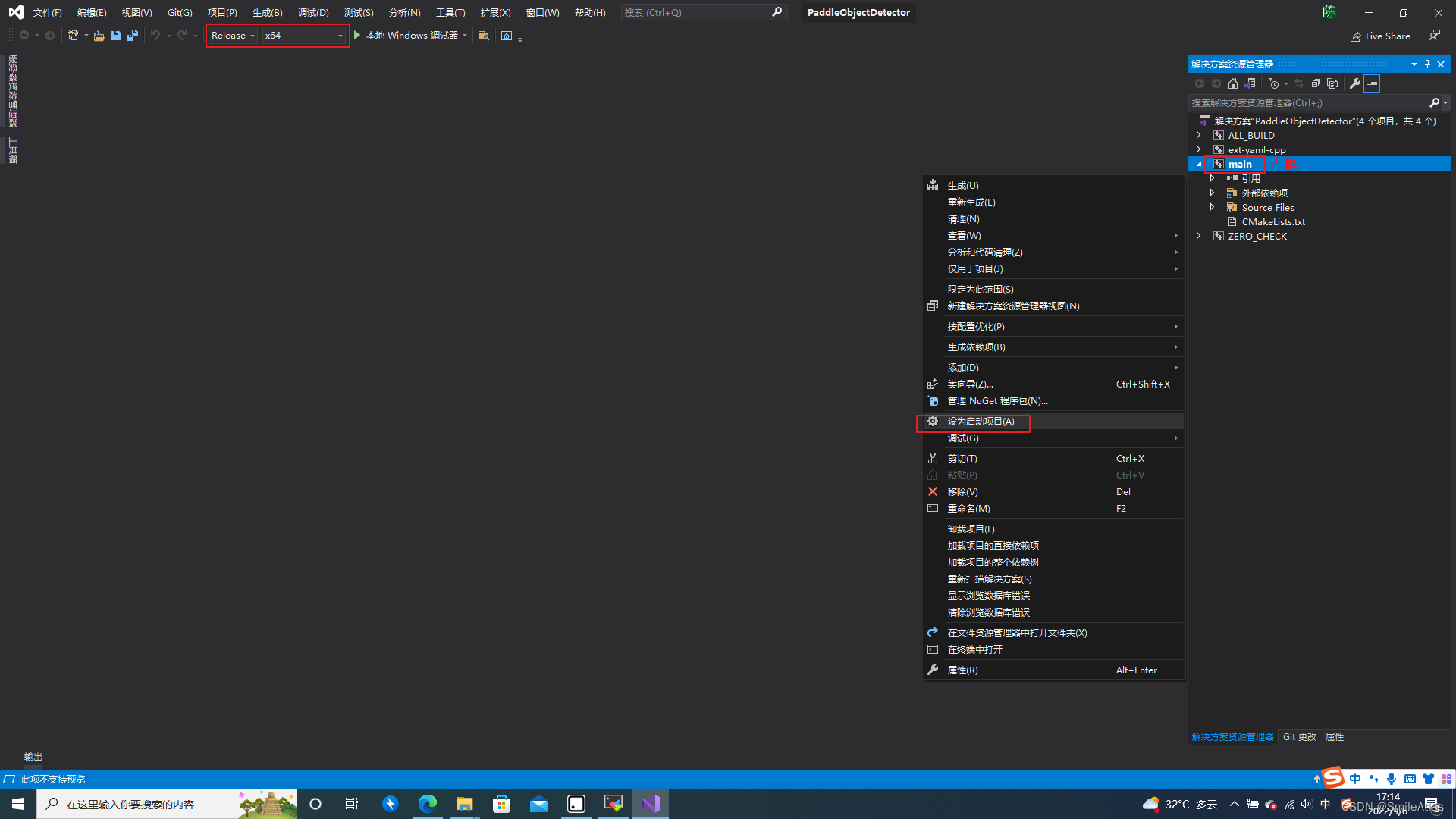The height and width of the screenshot is (819, 1456).
Task: Click the Visual Studio logo icon
Action: click(x=16, y=12)
